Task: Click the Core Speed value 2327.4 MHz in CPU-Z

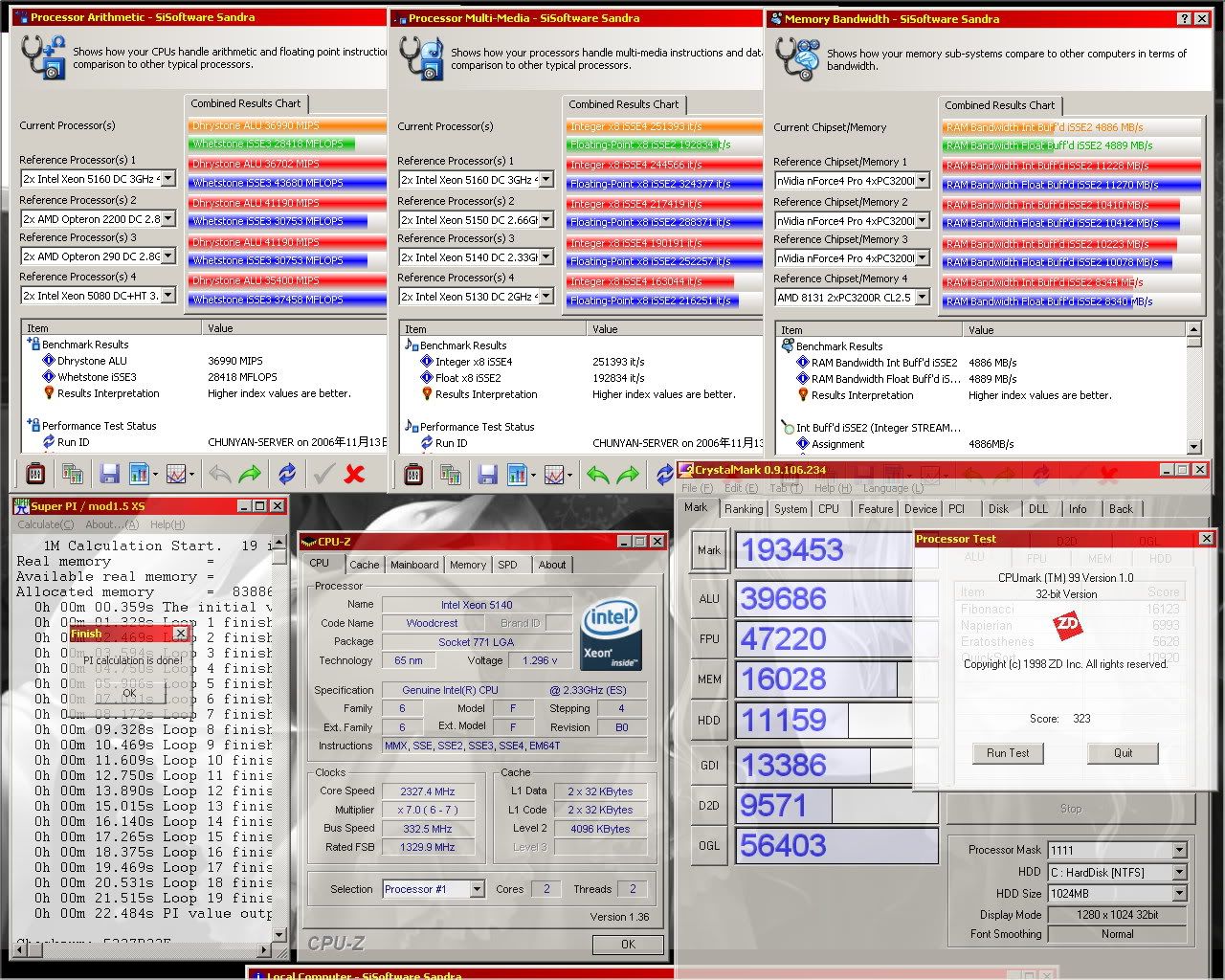Action: click(x=430, y=791)
